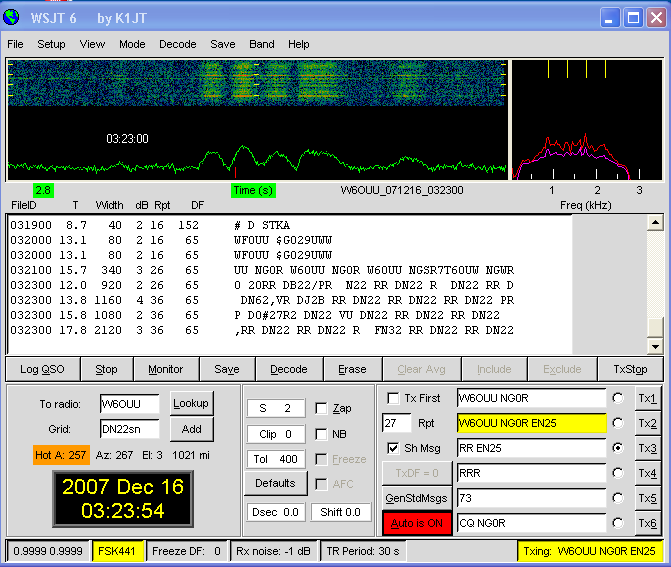Click the GenStdMsgs button
The height and width of the screenshot is (567, 671).
[x=416, y=498]
